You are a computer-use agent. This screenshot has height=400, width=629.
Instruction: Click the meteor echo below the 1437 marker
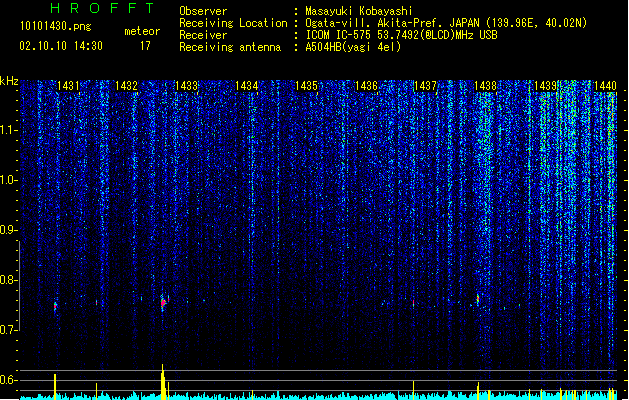413,303
